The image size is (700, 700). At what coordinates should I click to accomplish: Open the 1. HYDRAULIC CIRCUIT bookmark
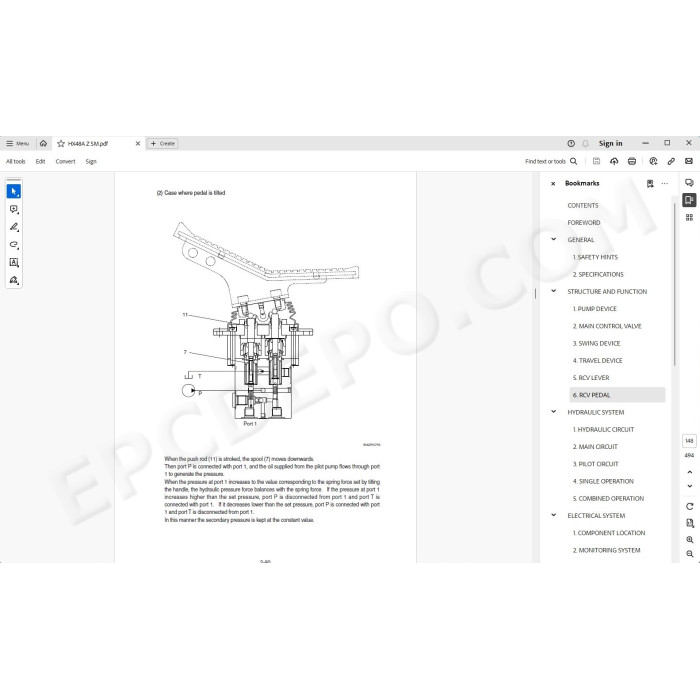click(603, 429)
